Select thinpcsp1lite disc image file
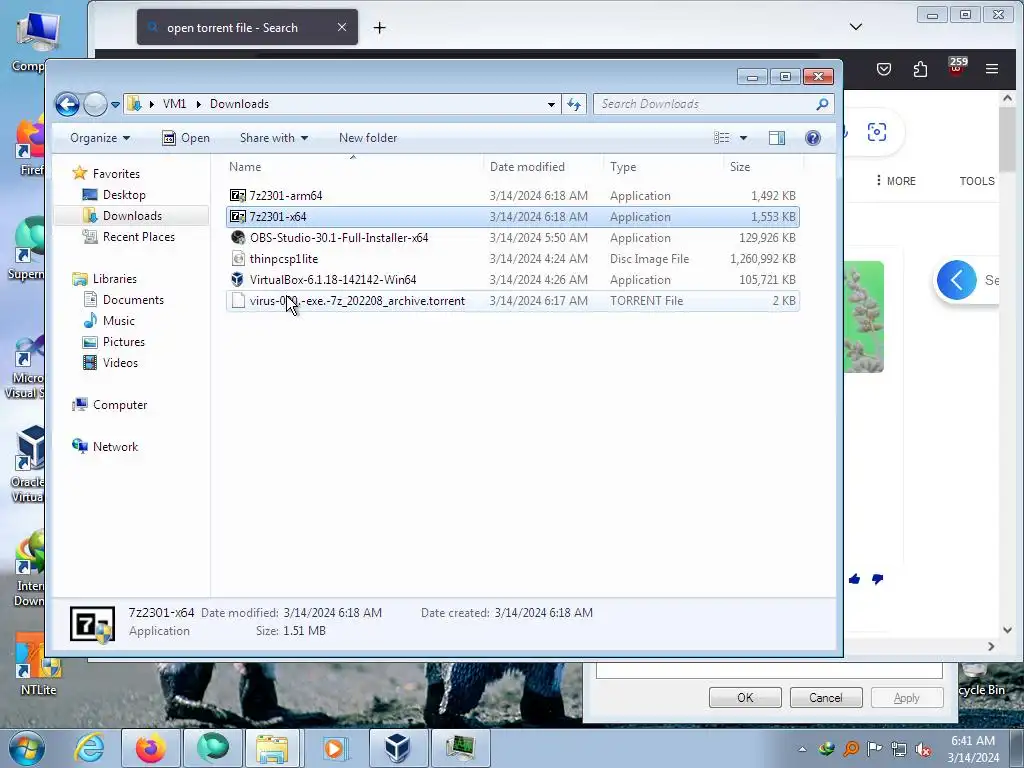The height and width of the screenshot is (768, 1024). point(513,259)
